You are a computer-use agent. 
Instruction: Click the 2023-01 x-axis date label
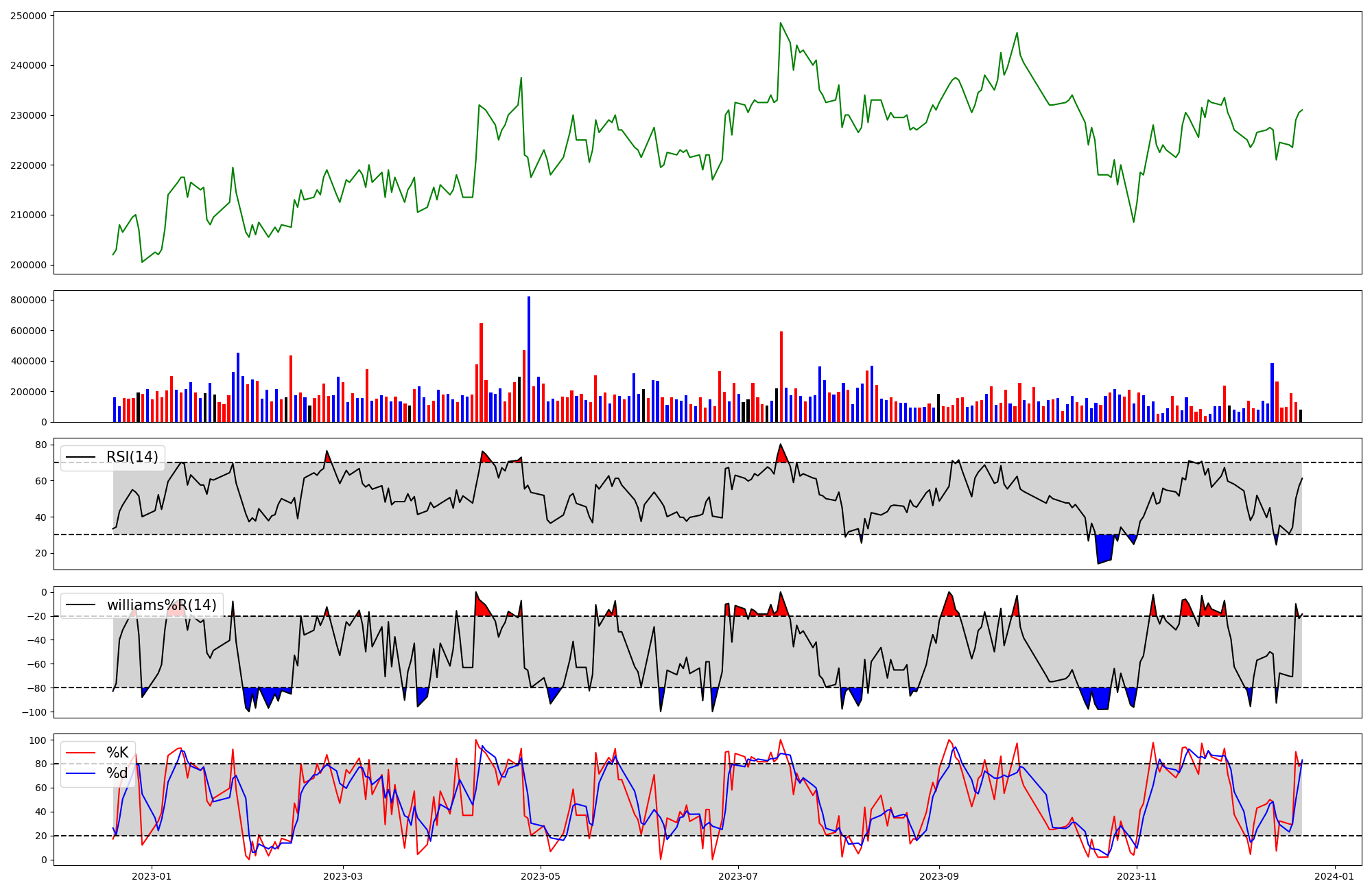[x=151, y=876]
